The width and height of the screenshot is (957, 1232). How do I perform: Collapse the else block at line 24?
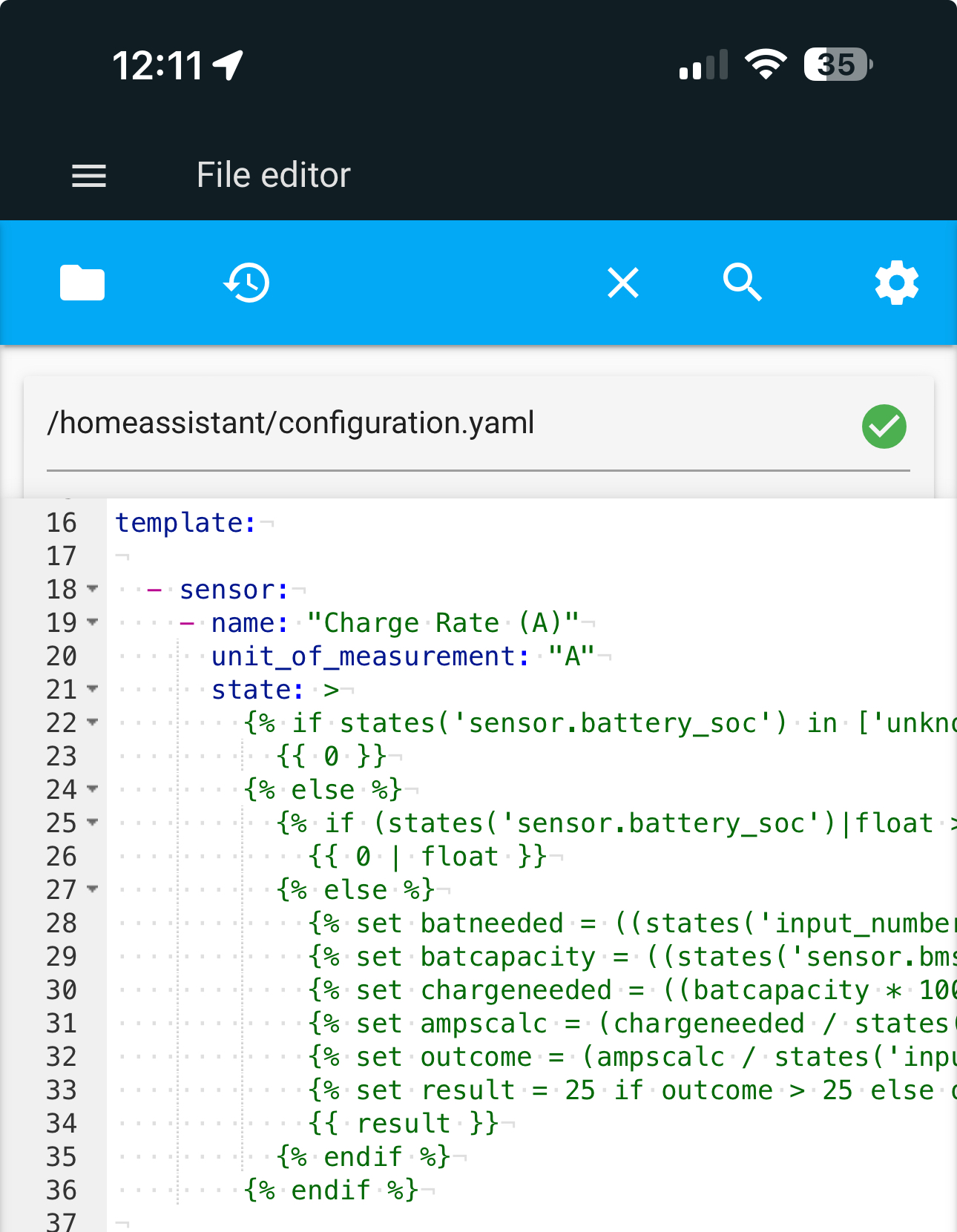click(x=93, y=789)
